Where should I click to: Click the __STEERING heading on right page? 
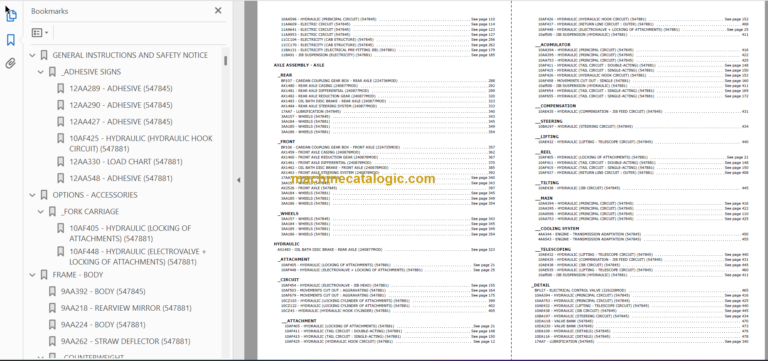click(549, 121)
